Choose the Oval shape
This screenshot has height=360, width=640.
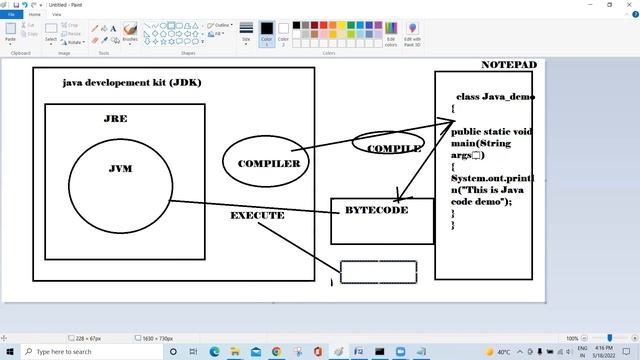pos(163,26)
